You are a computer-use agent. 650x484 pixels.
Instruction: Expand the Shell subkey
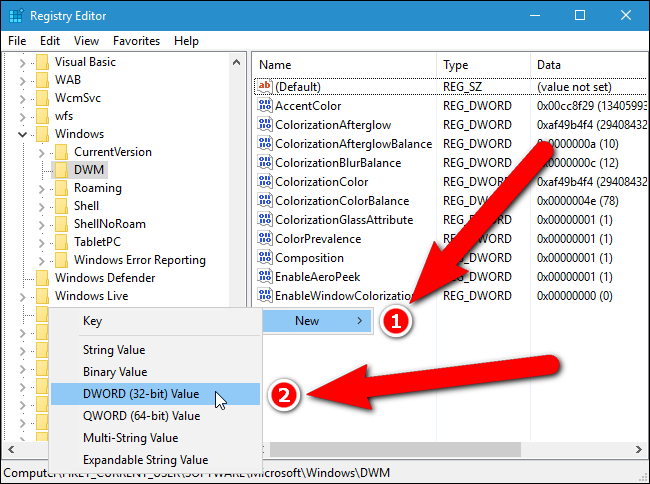(41, 207)
